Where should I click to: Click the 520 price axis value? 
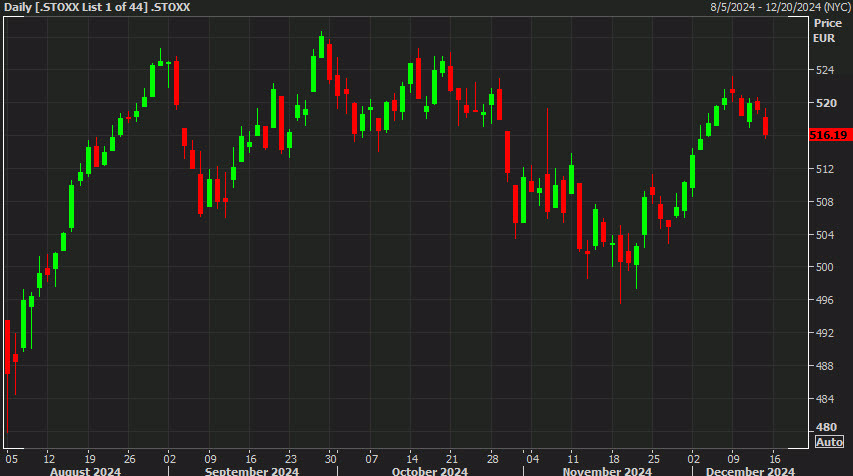point(826,103)
